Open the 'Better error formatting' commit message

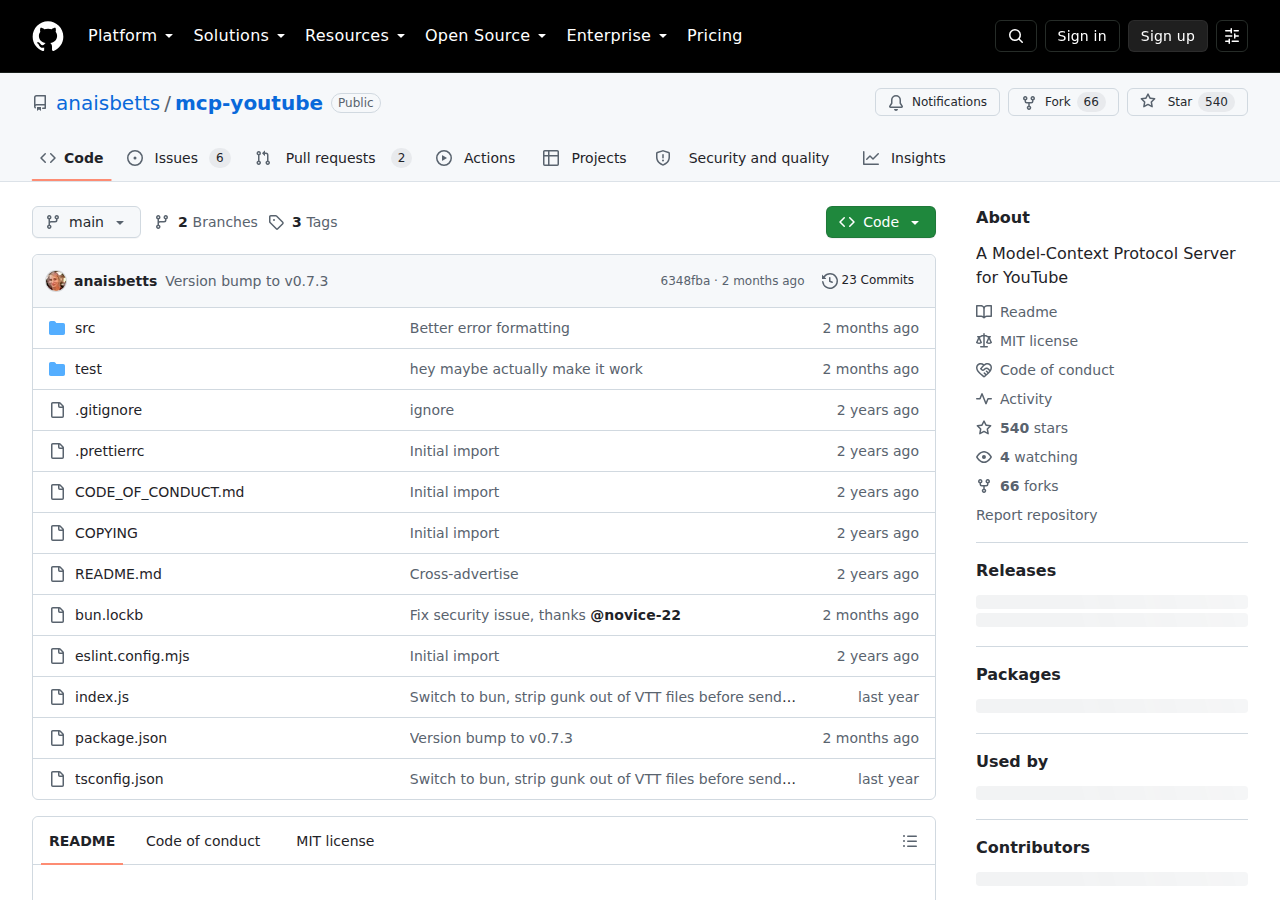click(x=490, y=328)
